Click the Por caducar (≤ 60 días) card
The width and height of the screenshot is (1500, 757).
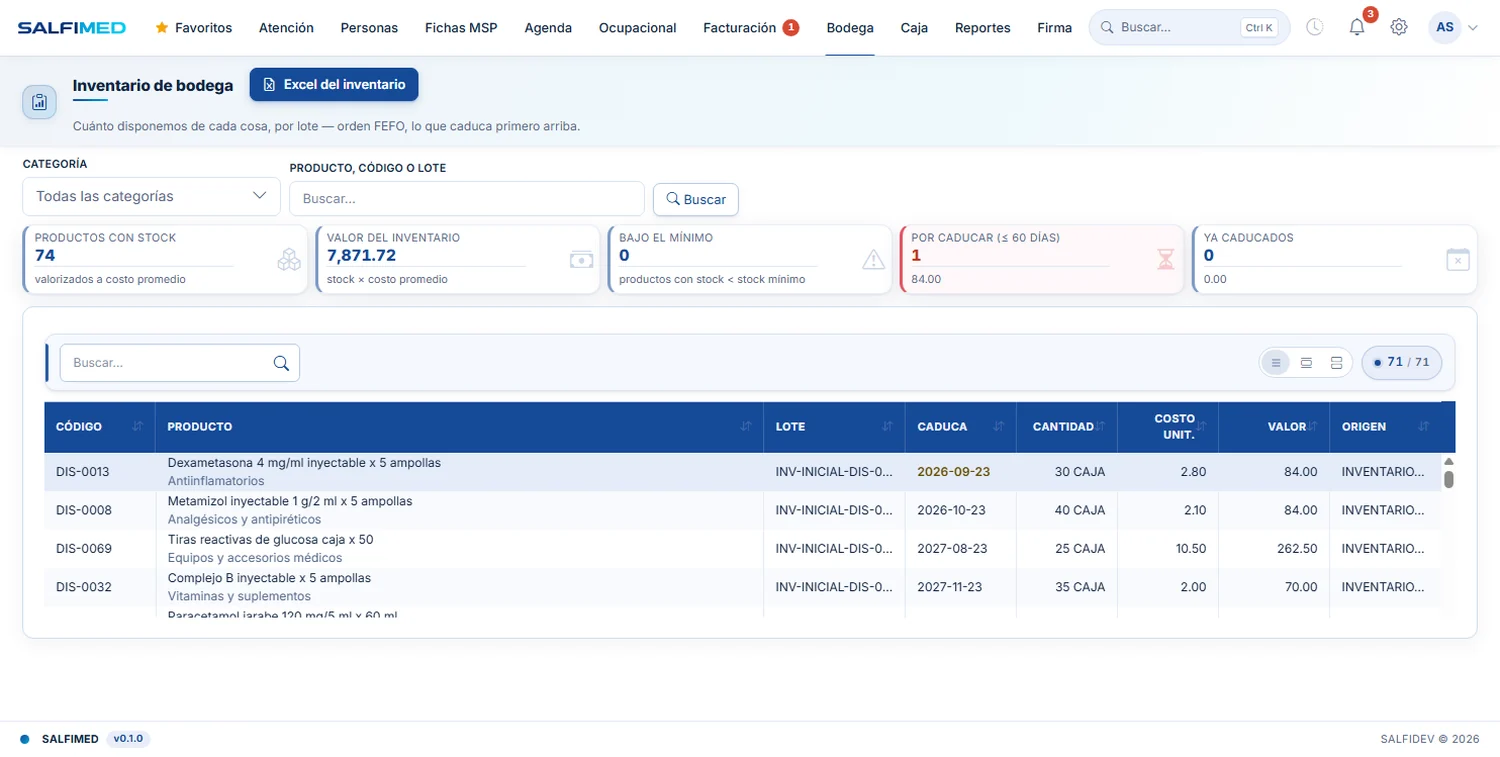[x=1042, y=259]
